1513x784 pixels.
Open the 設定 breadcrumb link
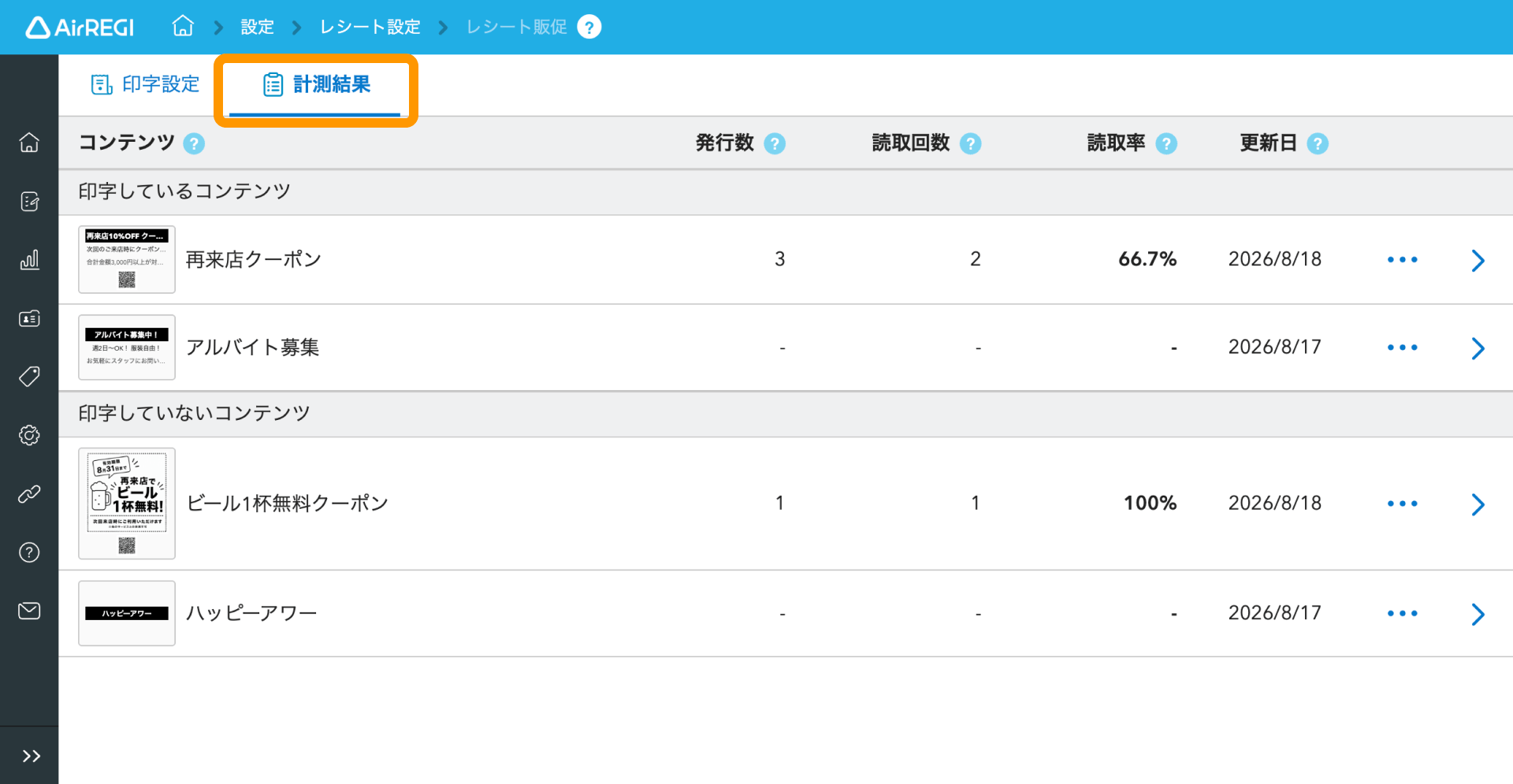[x=257, y=27]
